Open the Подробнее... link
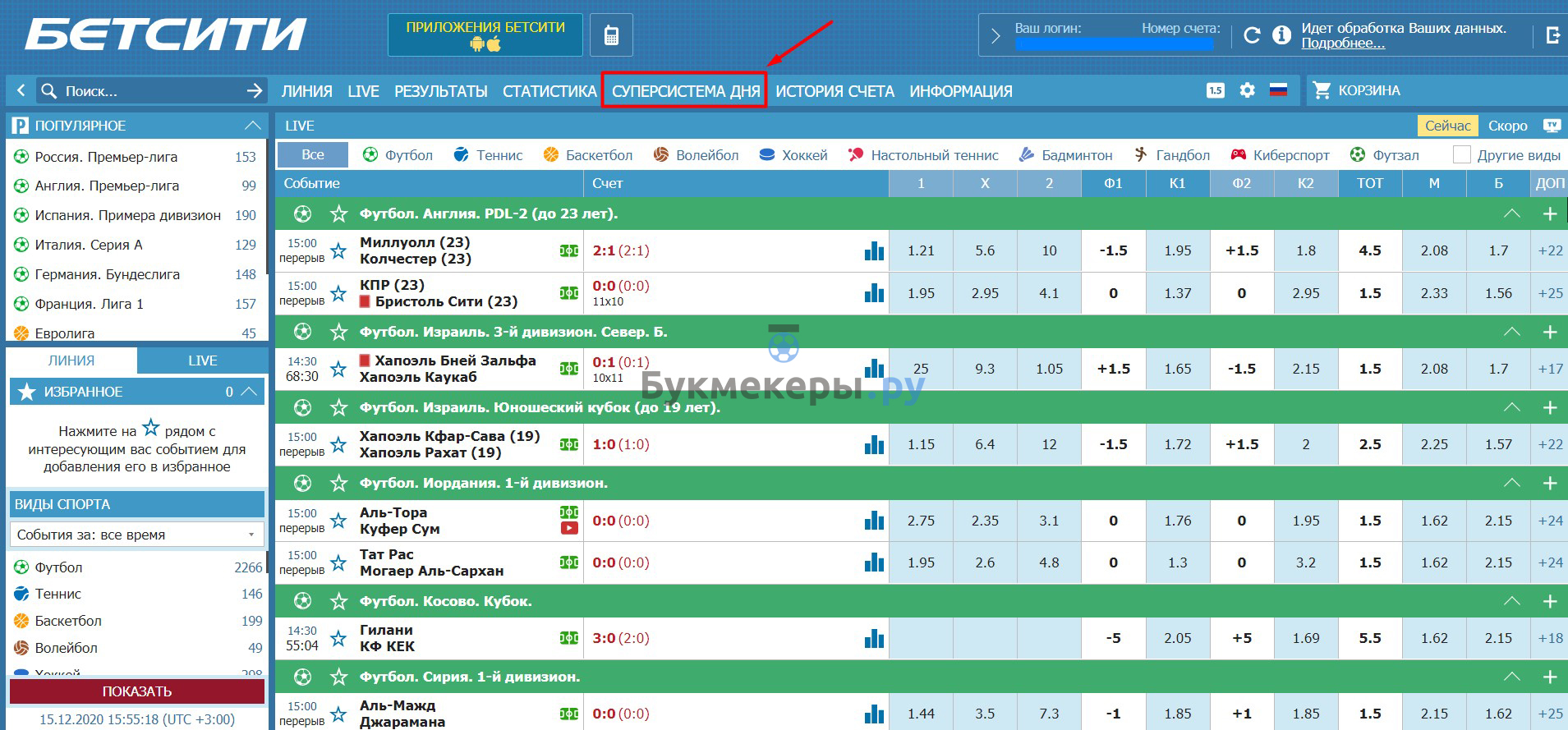This screenshot has height=730, width=1568. pyautogui.click(x=1343, y=44)
